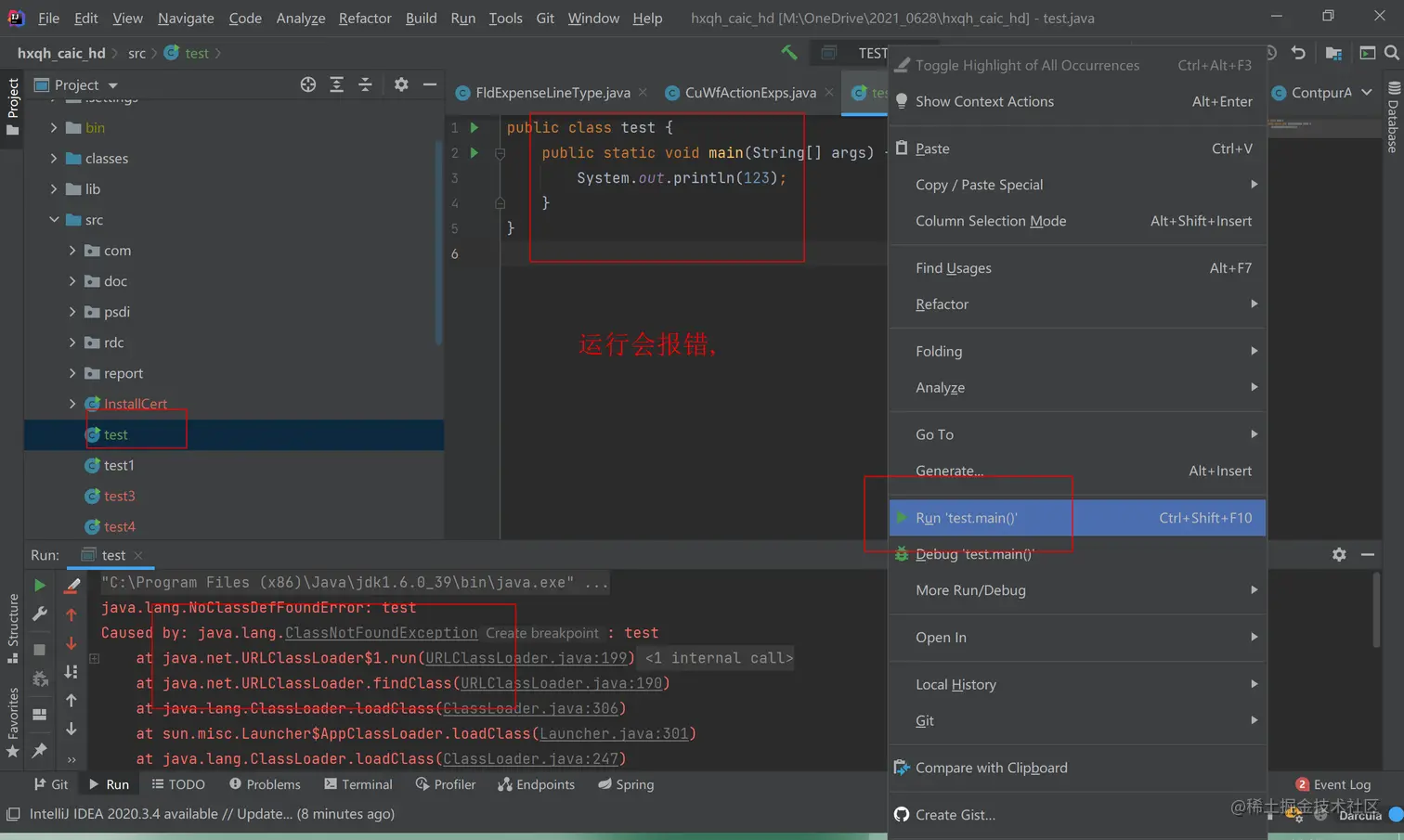Open URLClassLoader.java:199 link
Screen dimensions: 1404x840
pos(526,658)
